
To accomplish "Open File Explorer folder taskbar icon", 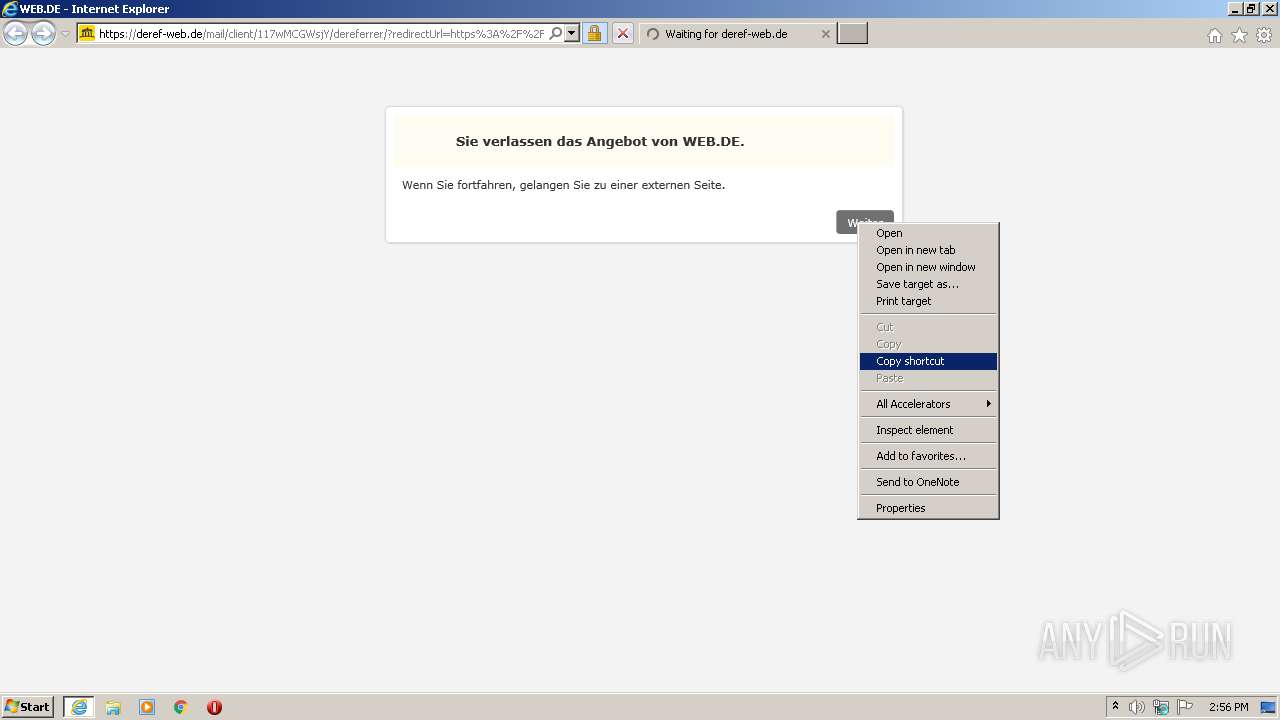I will tap(113, 707).
